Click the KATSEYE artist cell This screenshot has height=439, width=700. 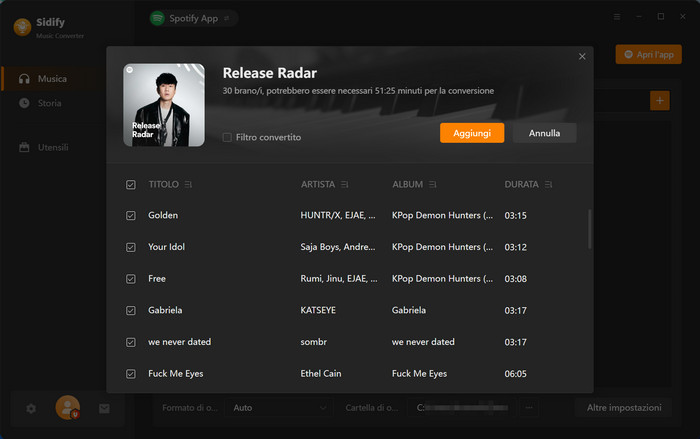(318, 310)
